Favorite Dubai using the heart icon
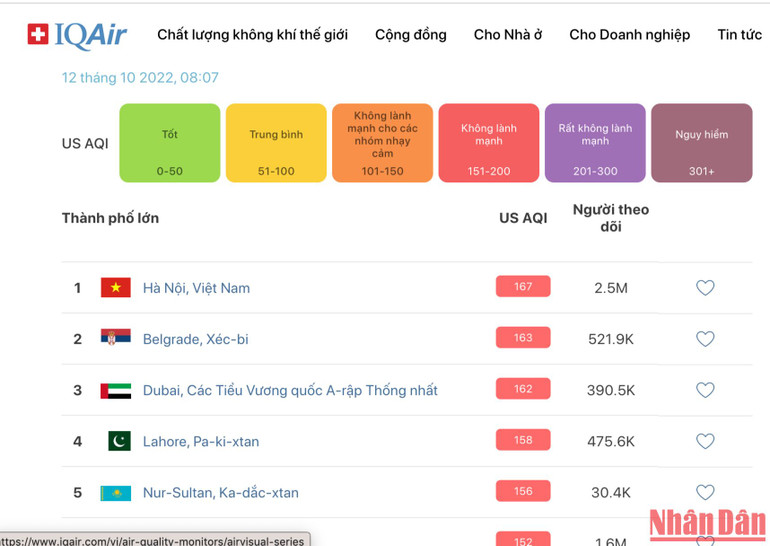 [x=705, y=390]
